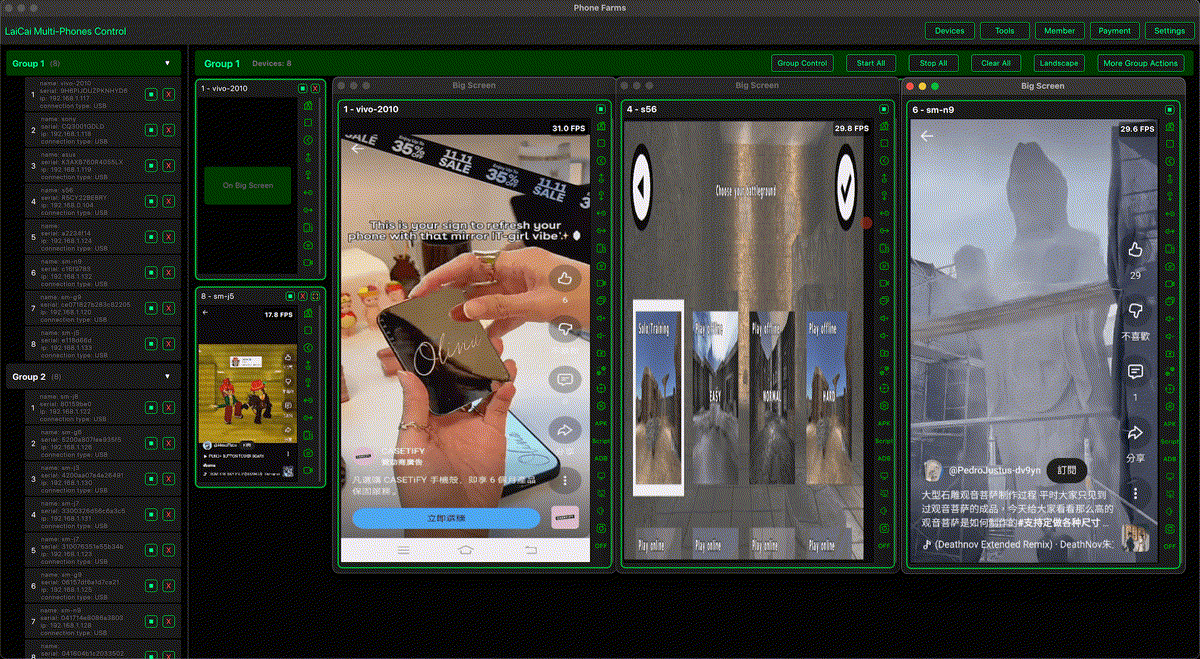This screenshot has width=1200, height=659.
Task: Open the Devices menu
Action: [949, 31]
